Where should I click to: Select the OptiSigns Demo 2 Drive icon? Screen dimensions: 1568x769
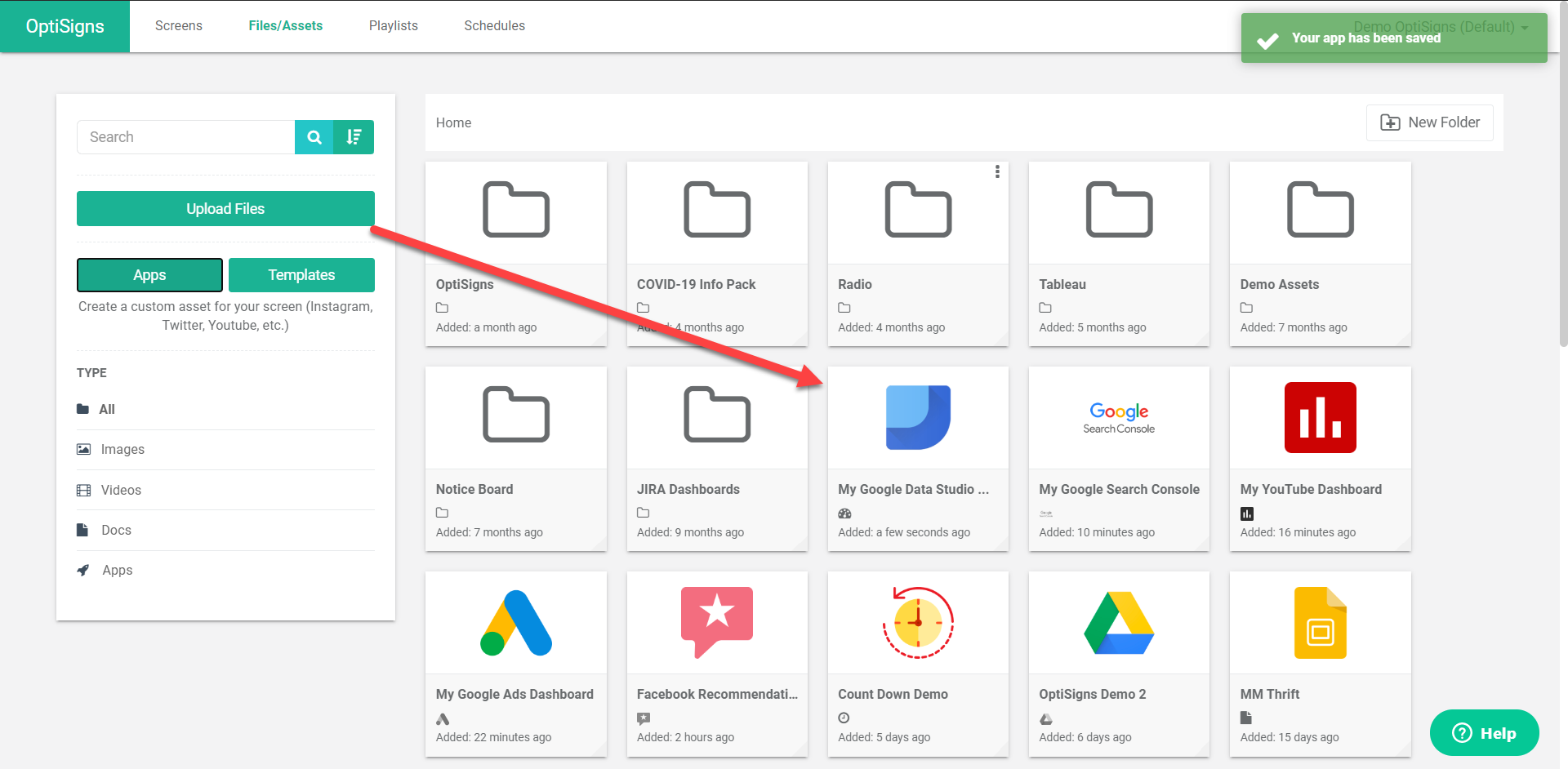(x=1119, y=623)
